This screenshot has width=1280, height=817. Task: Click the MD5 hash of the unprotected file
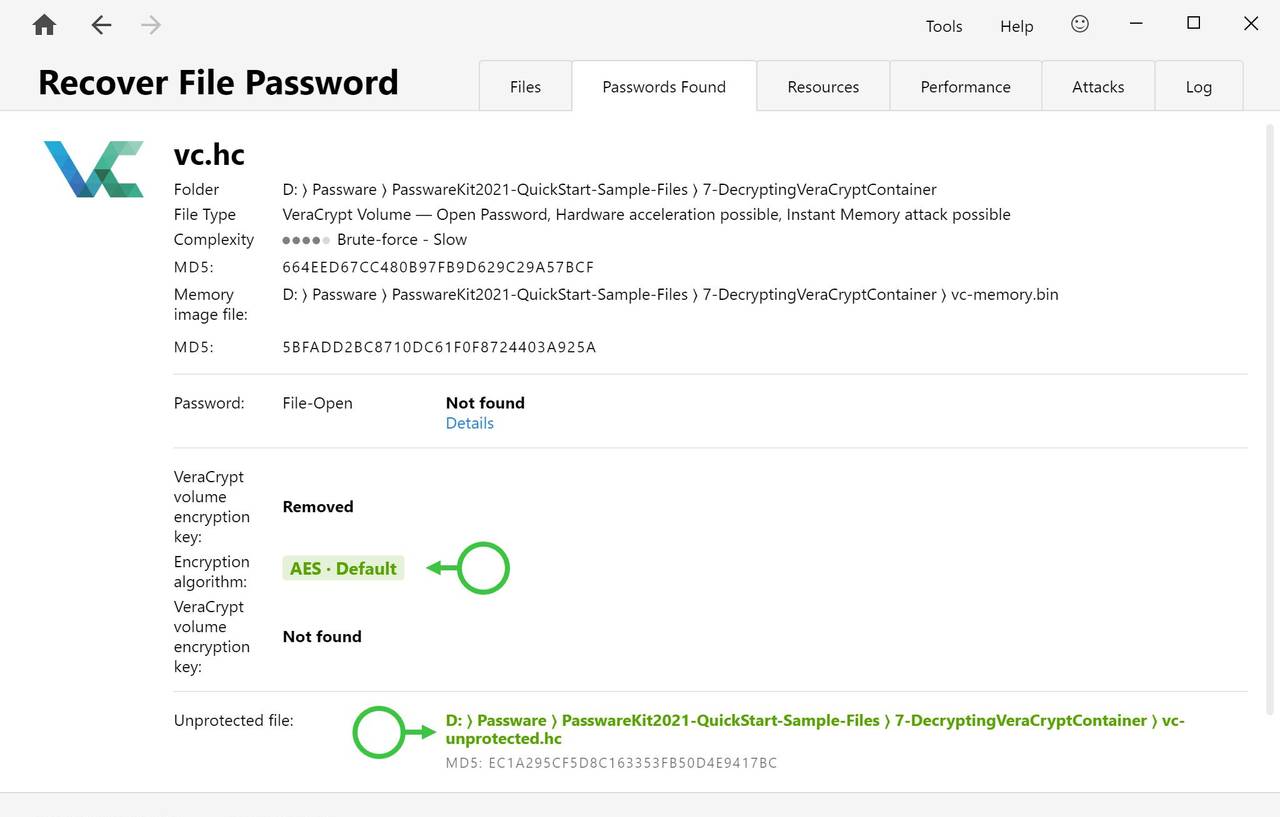pyautogui.click(x=611, y=762)
